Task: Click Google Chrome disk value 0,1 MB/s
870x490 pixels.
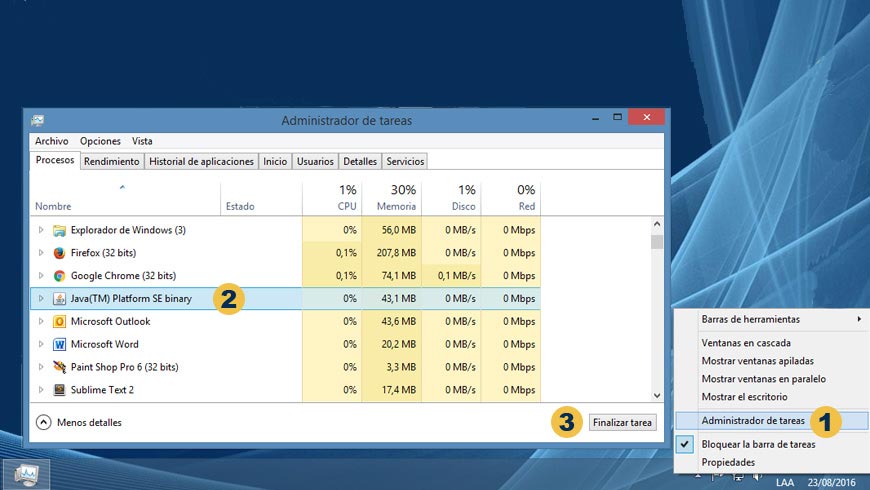Action: tap(456, 276)
